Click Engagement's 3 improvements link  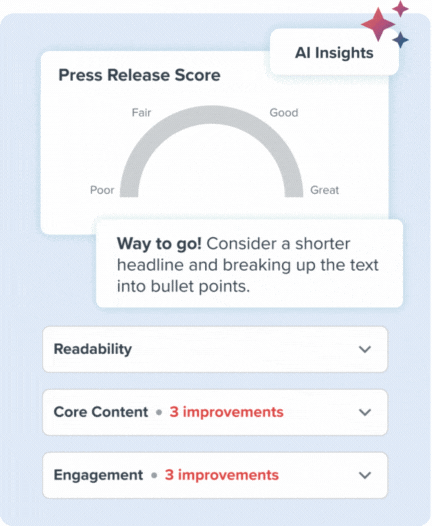click(x=222, y=475)
